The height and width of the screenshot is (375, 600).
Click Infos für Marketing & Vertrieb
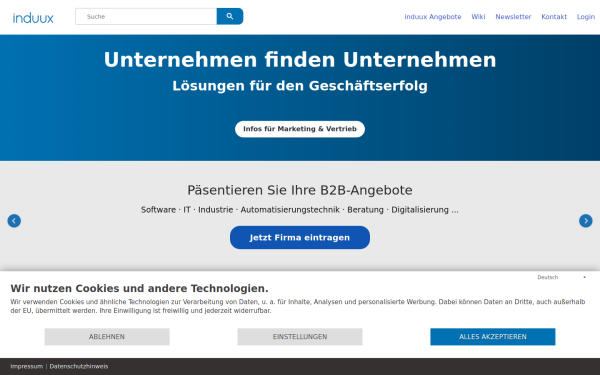pyautogui.click(x=300, y=129)
